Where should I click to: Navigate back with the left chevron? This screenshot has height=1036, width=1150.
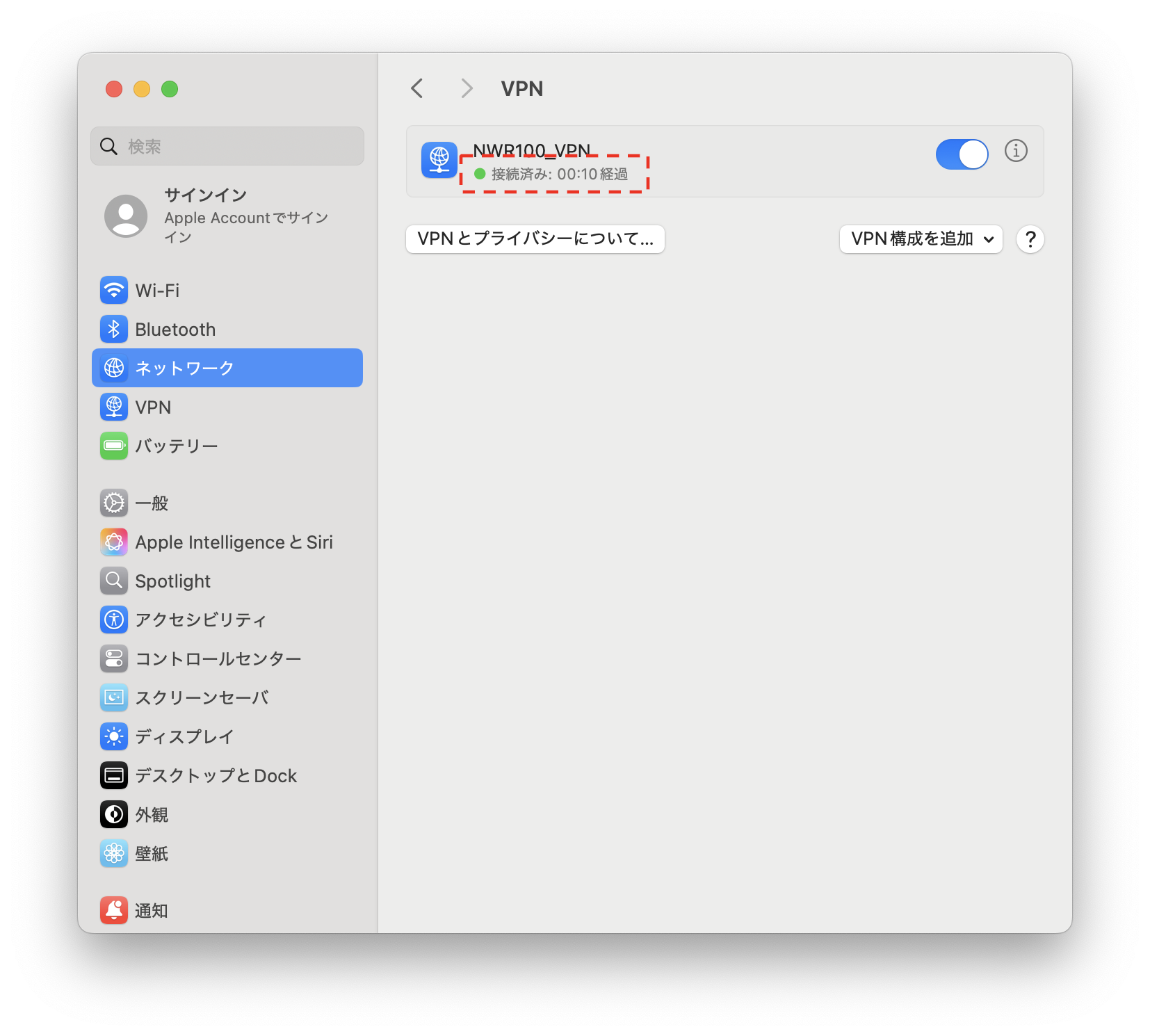point(416,88)
